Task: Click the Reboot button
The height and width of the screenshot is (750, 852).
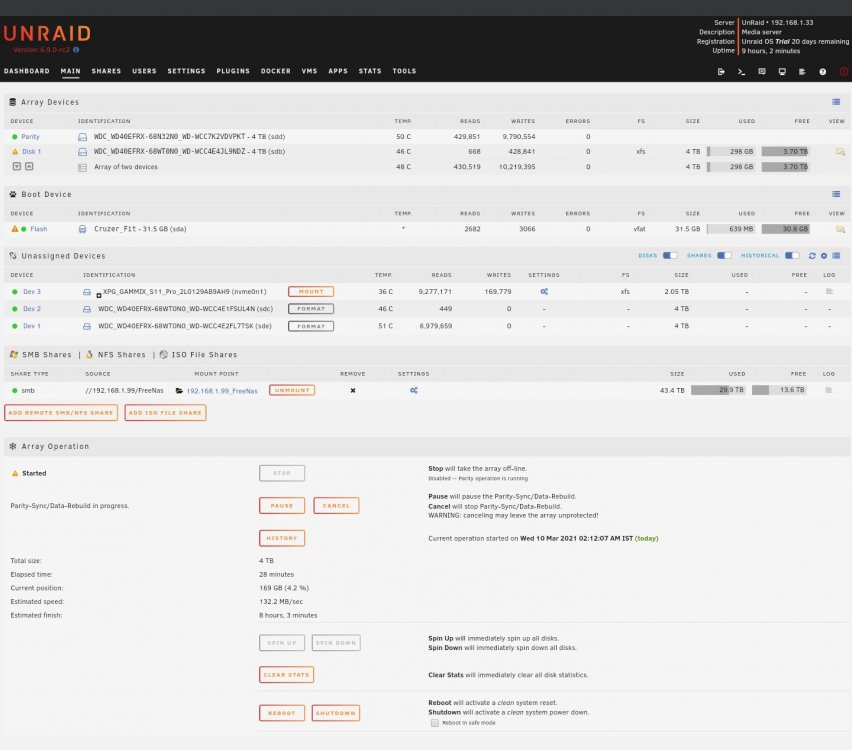Action: click(282, 713)
